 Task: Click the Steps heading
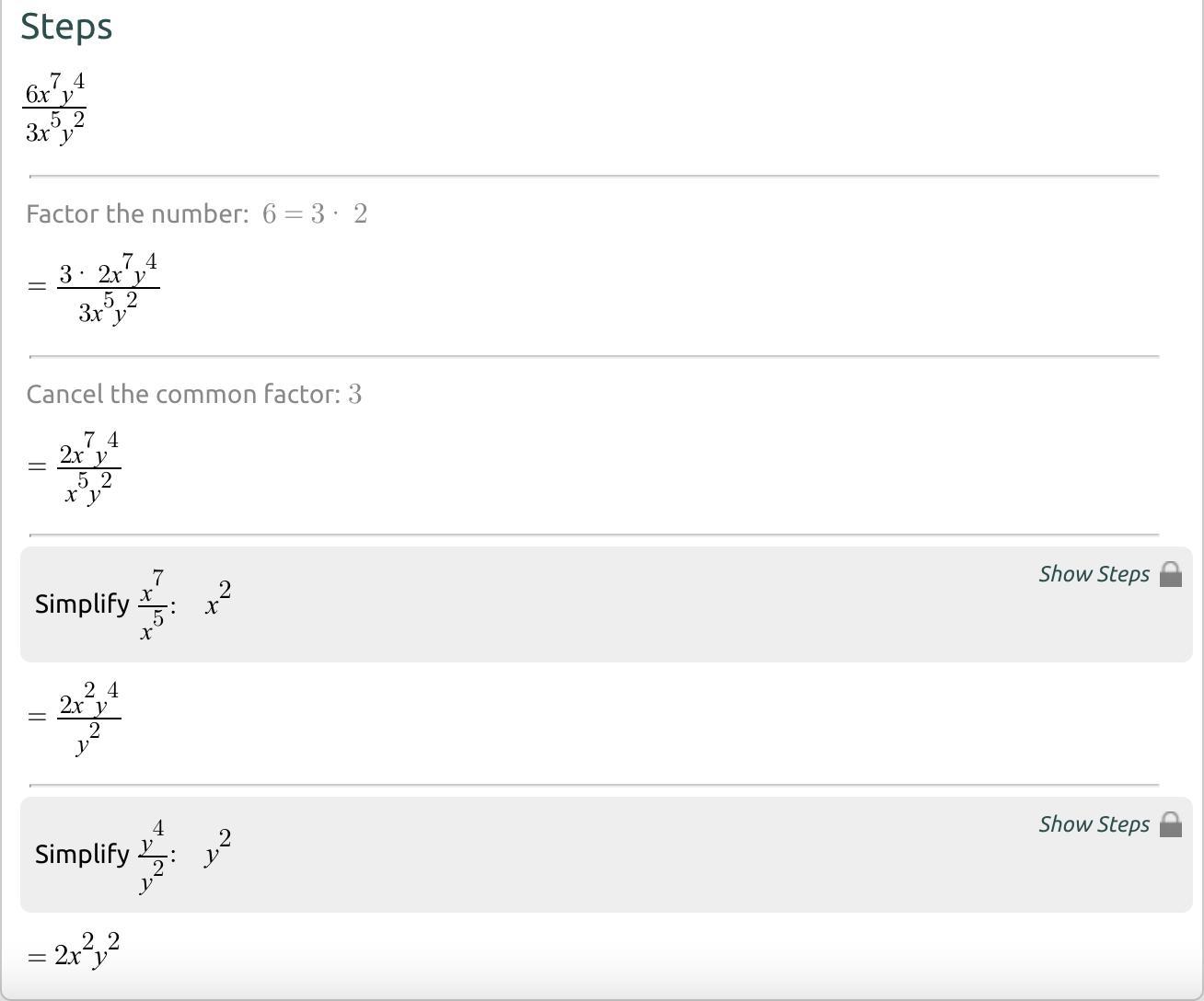pos(66,27)
